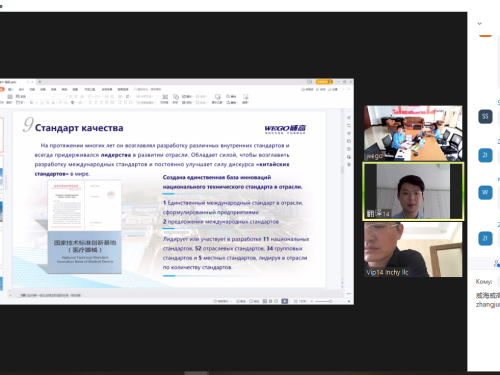Screen dimensions: 500x375
Task: Switch to slide sorter view icon
Action: click(270, 301)
